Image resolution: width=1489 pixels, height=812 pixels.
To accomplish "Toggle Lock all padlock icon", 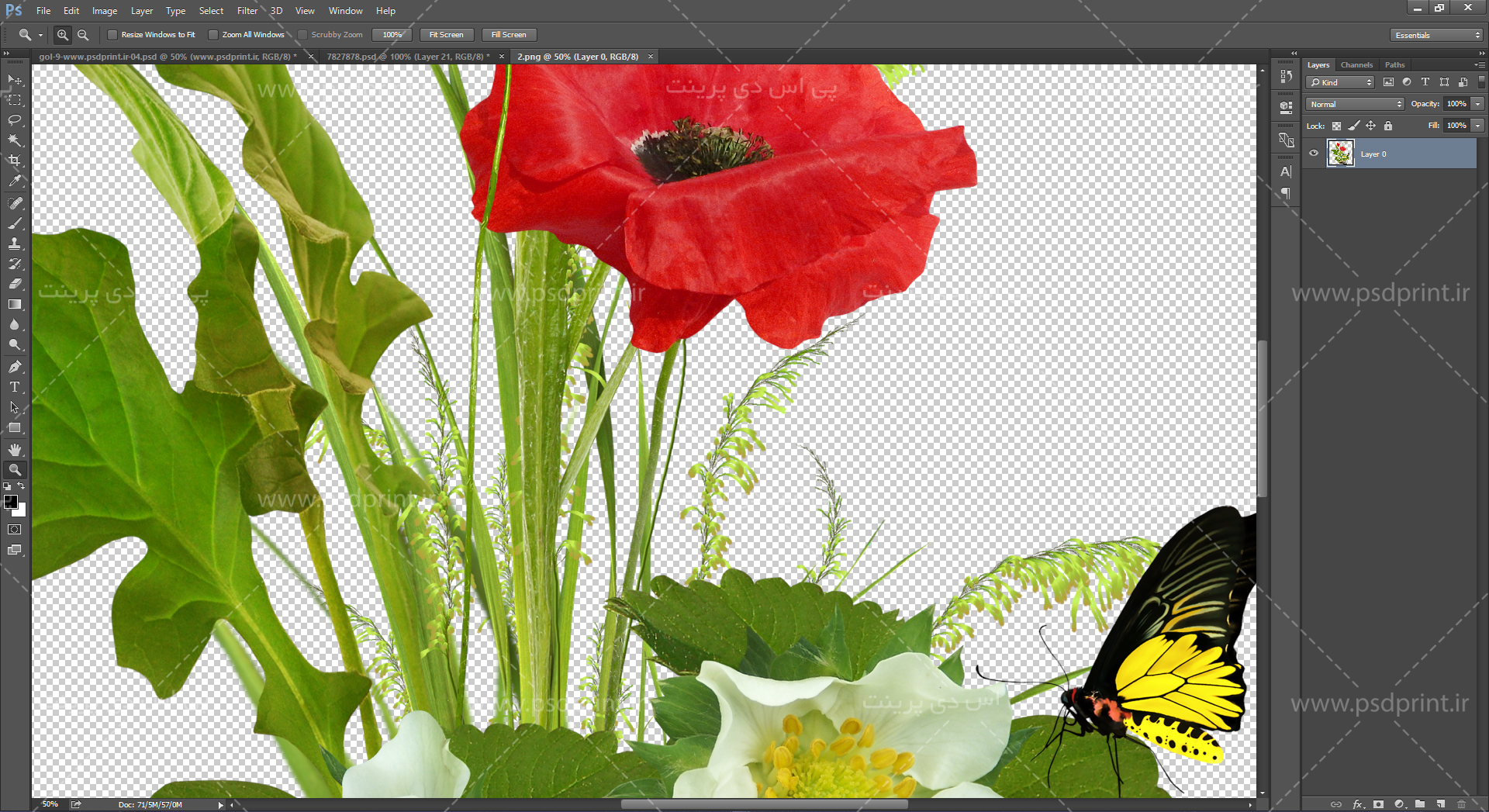I will pyautogui.click(x=1388, y=126).
